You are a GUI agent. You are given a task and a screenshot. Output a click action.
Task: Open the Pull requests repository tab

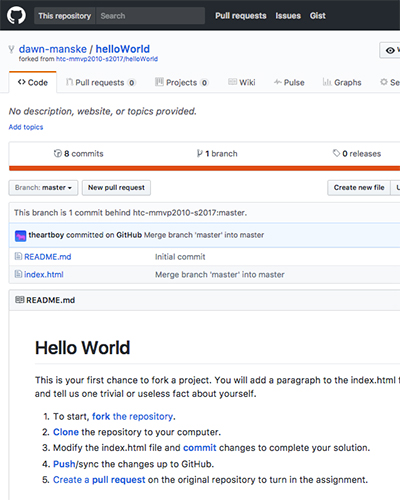click(x=100, y=82)
